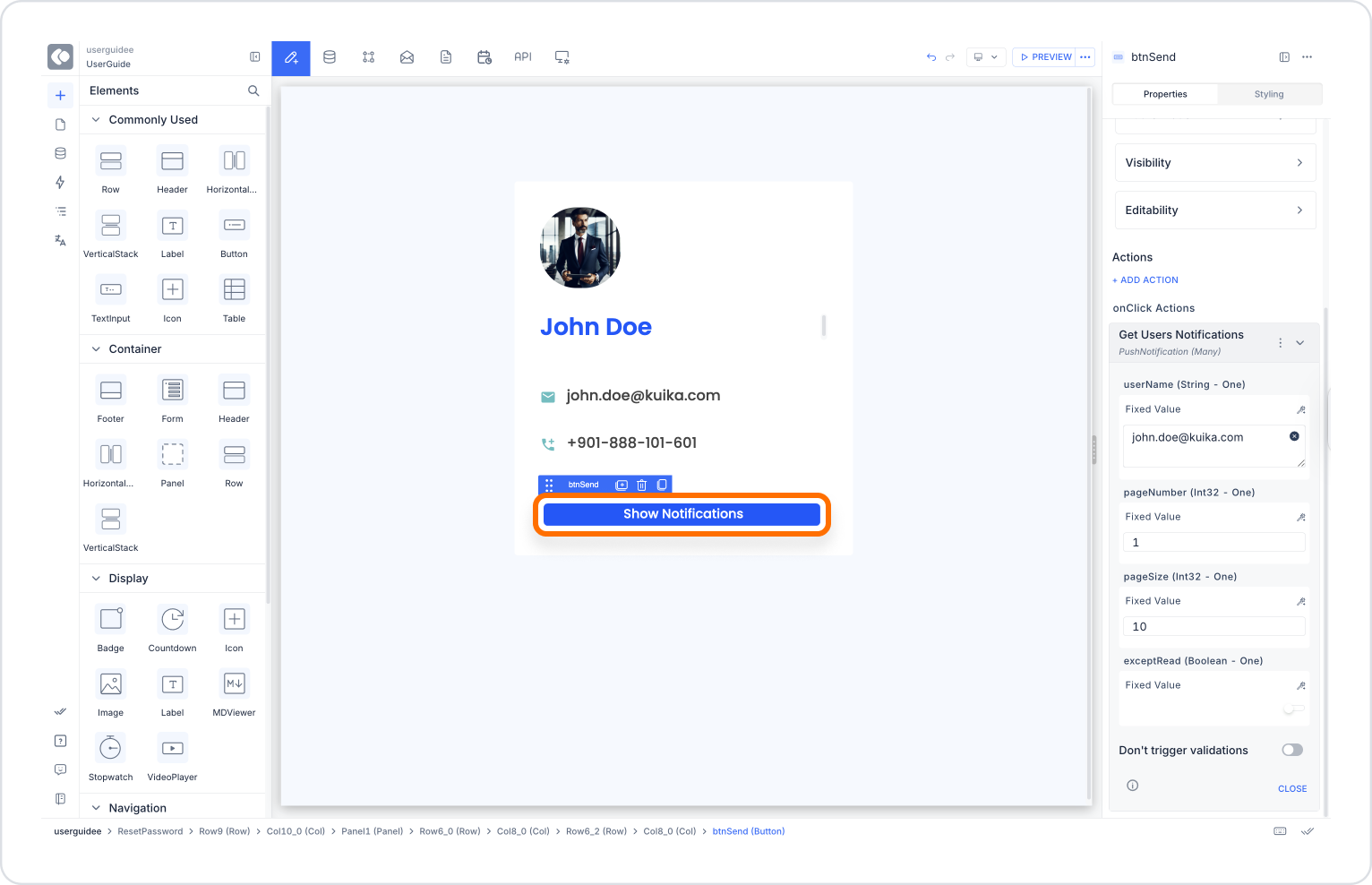
Task: Open the workflow diagram icon in top toolbar
Action: click(368, 57)
